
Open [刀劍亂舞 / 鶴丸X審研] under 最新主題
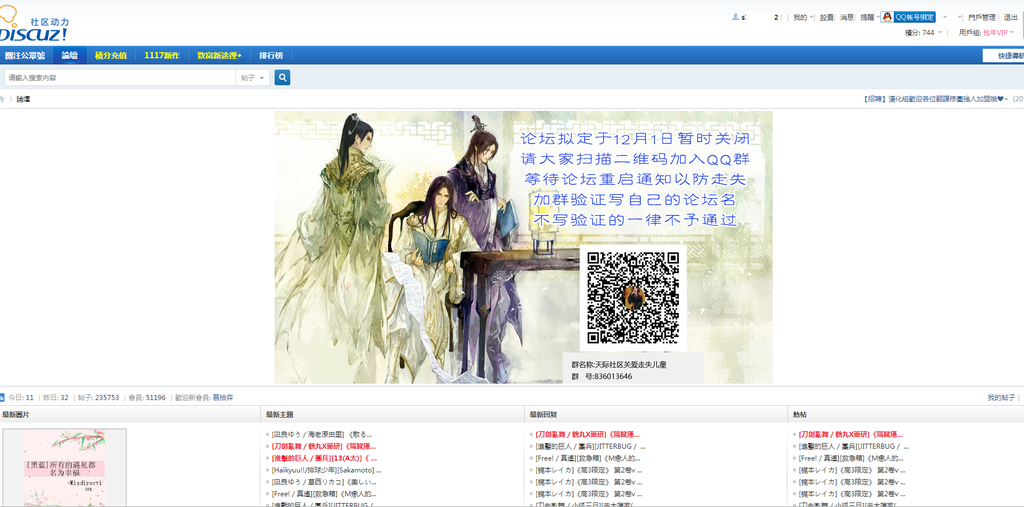click(324, 446)
